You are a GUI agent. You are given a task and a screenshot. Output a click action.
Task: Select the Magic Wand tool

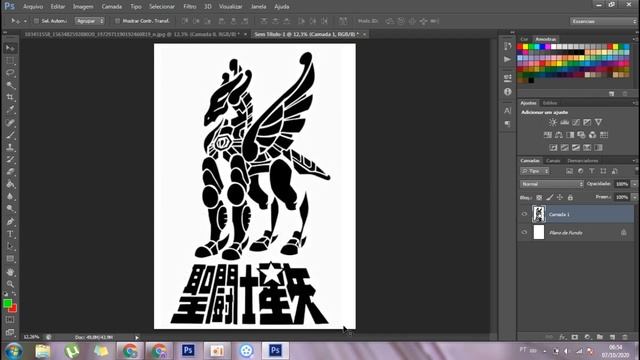click(x=10, y=85)
